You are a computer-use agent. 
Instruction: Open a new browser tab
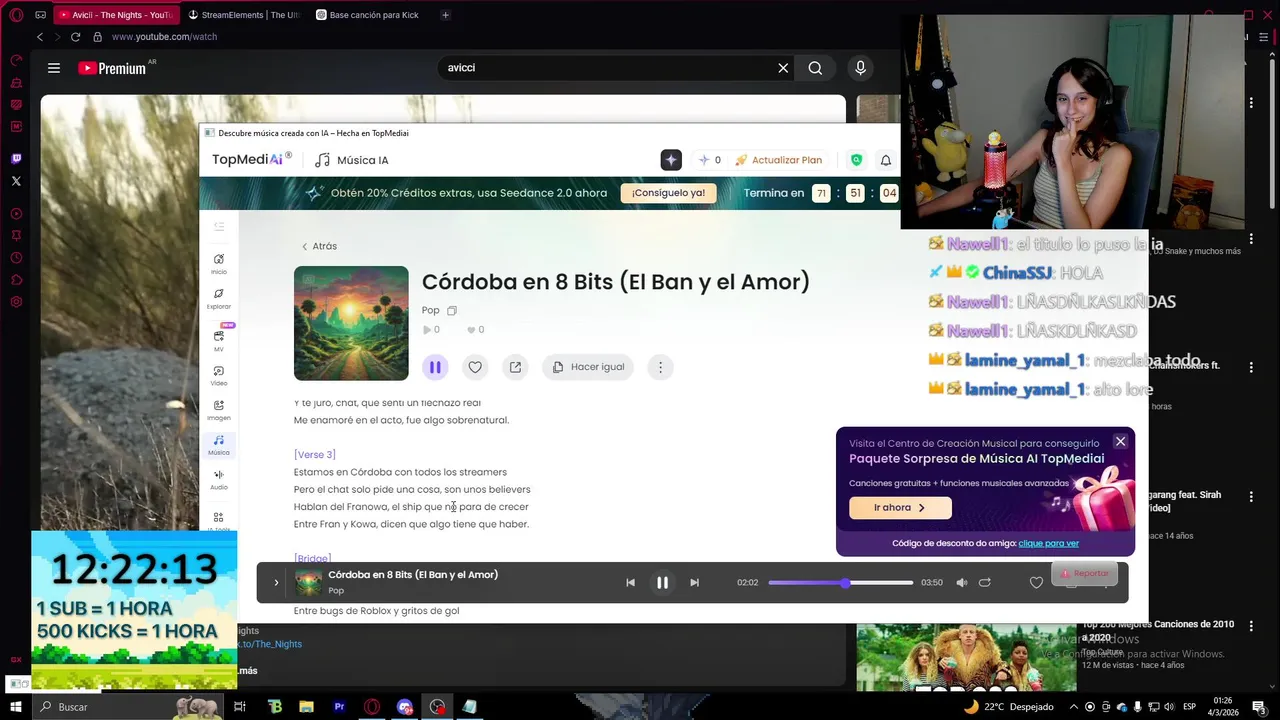pos(445,15)
